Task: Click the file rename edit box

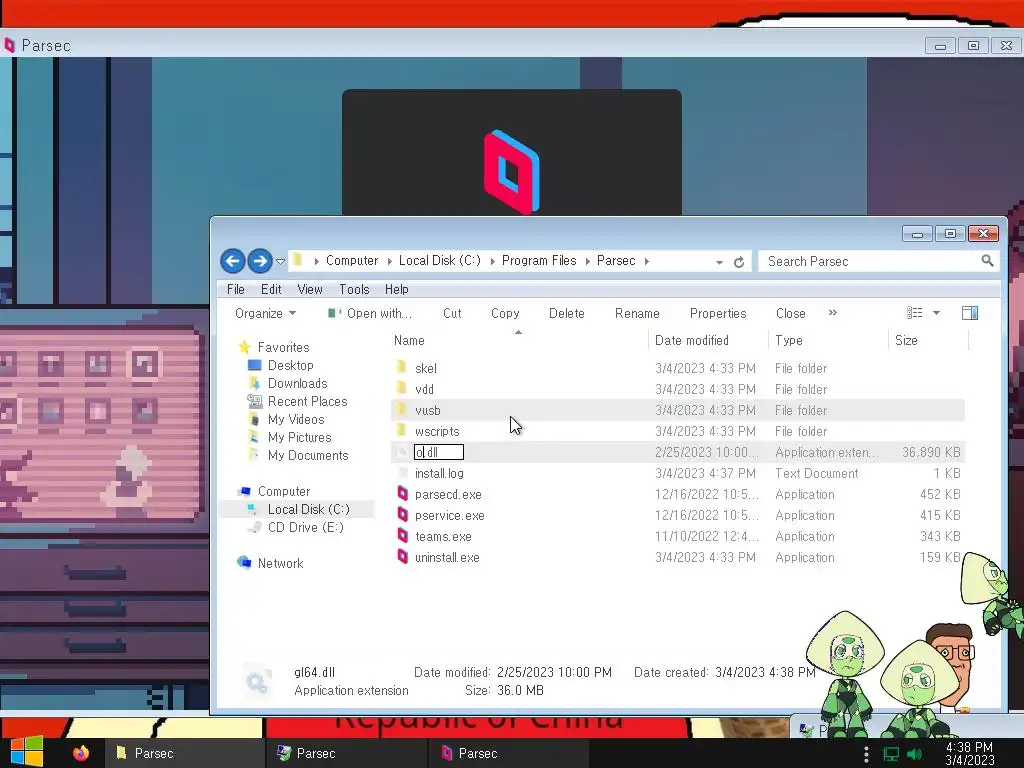Action: pyautogui.click(x=439, y=452)
